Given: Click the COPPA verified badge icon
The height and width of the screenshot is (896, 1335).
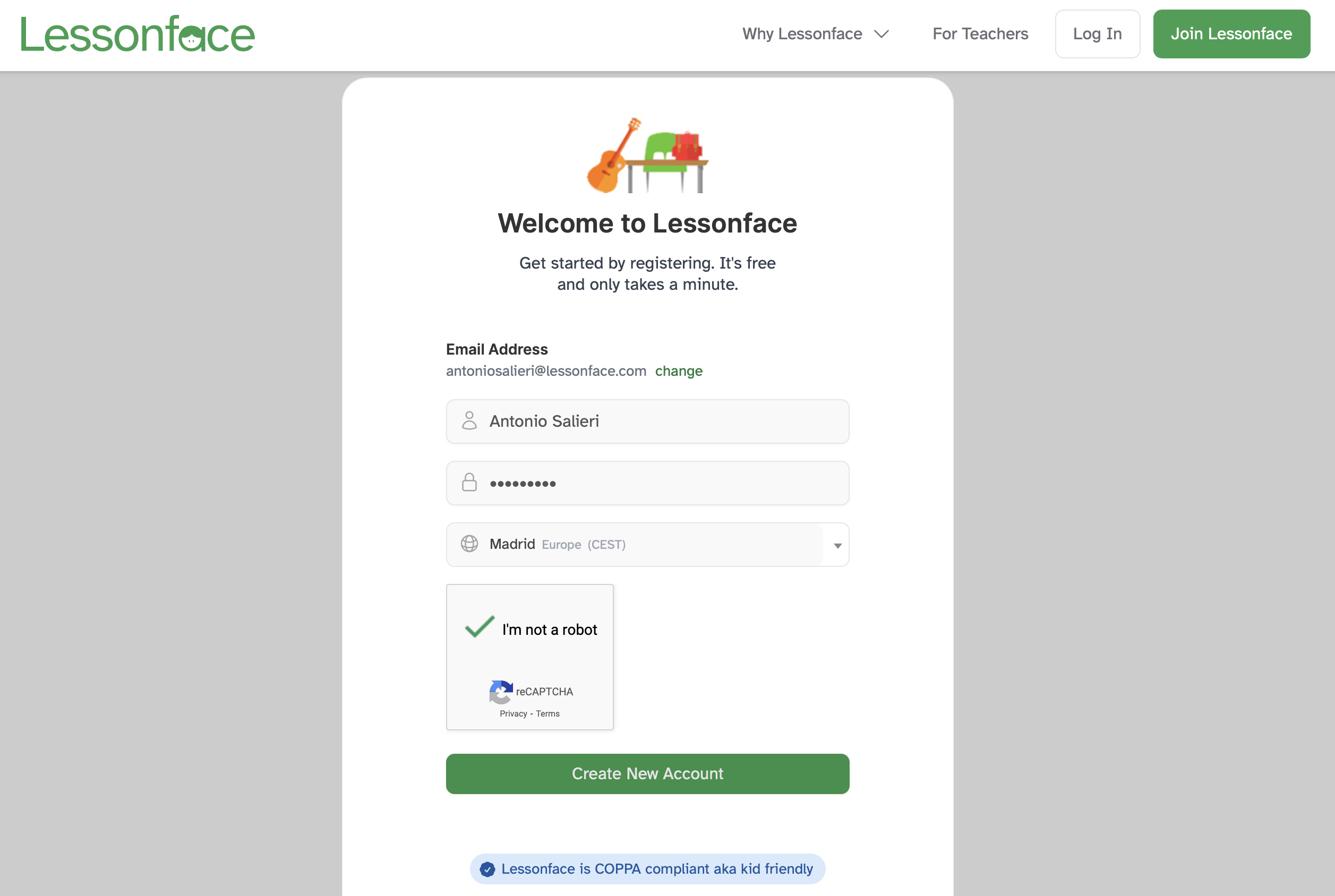Looking at the screenshot, I should point(487,869).
